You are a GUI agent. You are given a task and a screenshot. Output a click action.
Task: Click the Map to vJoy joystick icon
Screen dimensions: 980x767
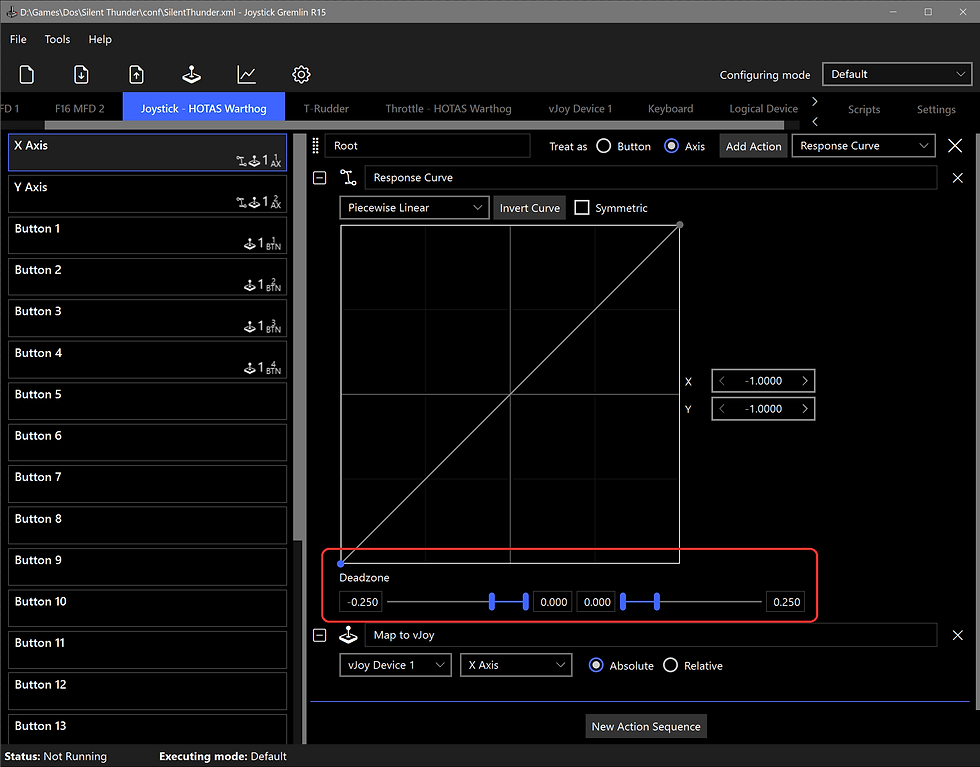tap(348, 635)
